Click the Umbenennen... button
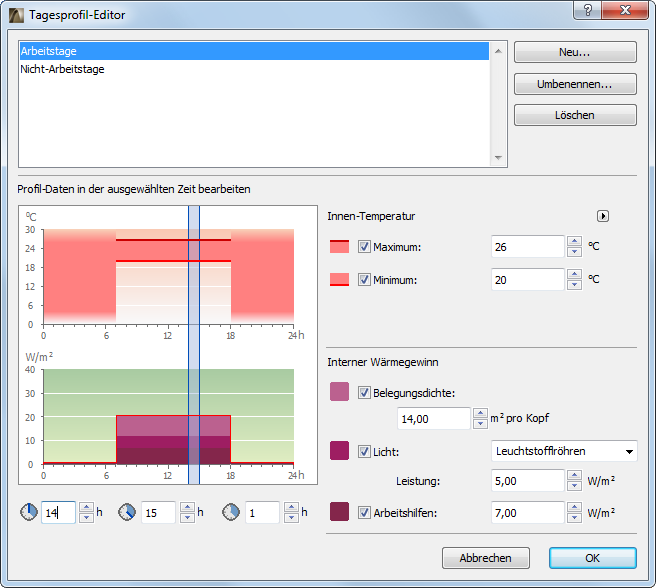656x588 pixels. 575,84
